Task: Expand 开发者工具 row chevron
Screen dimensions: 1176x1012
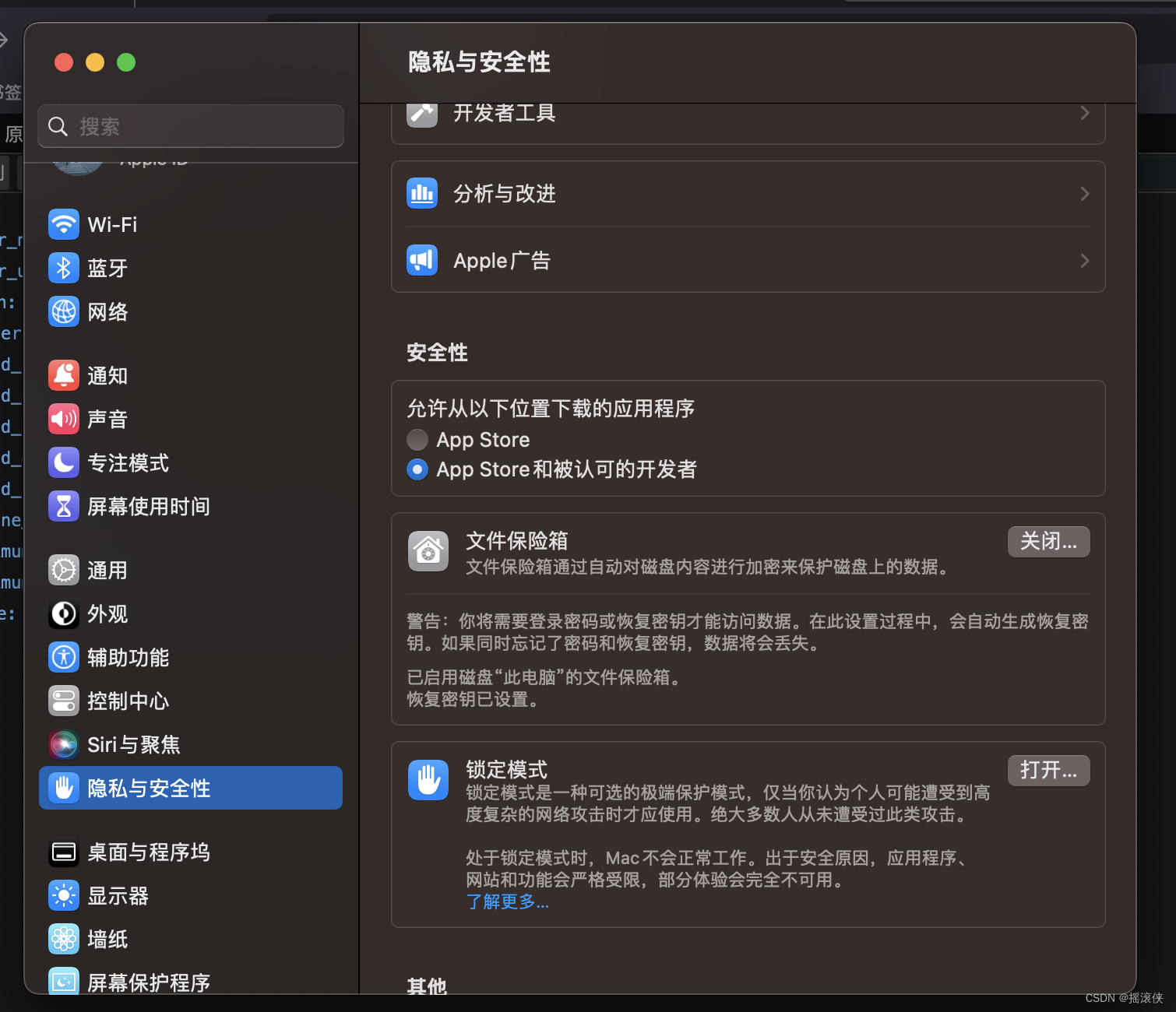Action: (1085, 114)
